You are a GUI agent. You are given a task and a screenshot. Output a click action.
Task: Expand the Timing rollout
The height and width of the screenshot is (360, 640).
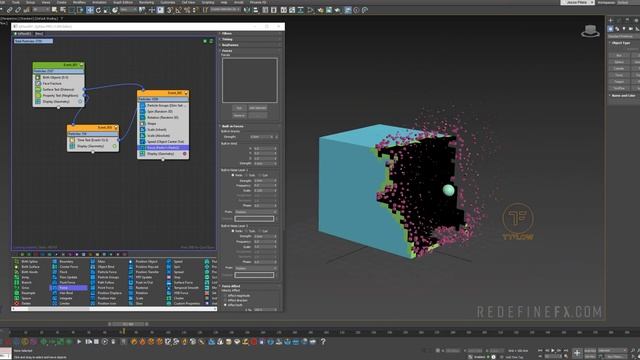pyautogui.click(x=250, y=39)
